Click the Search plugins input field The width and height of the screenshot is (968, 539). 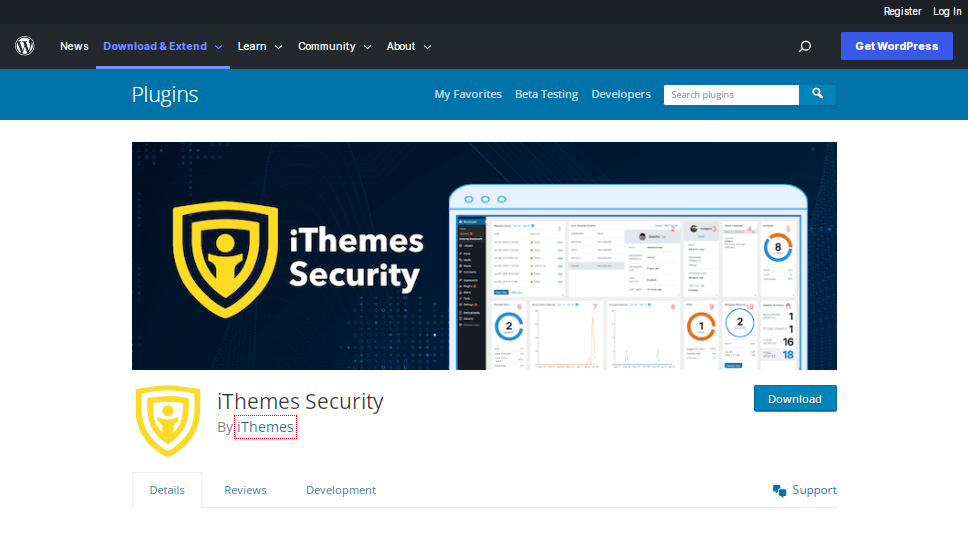(x=731, y=94)
